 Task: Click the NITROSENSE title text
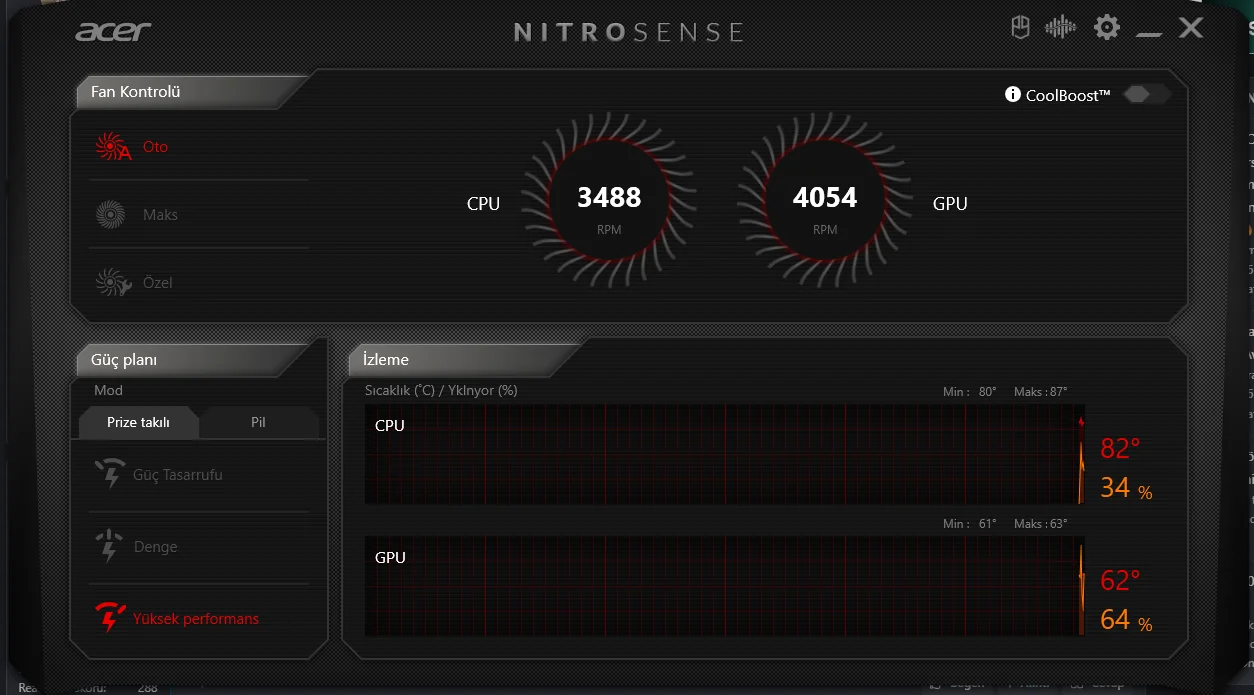click(629, 32)
